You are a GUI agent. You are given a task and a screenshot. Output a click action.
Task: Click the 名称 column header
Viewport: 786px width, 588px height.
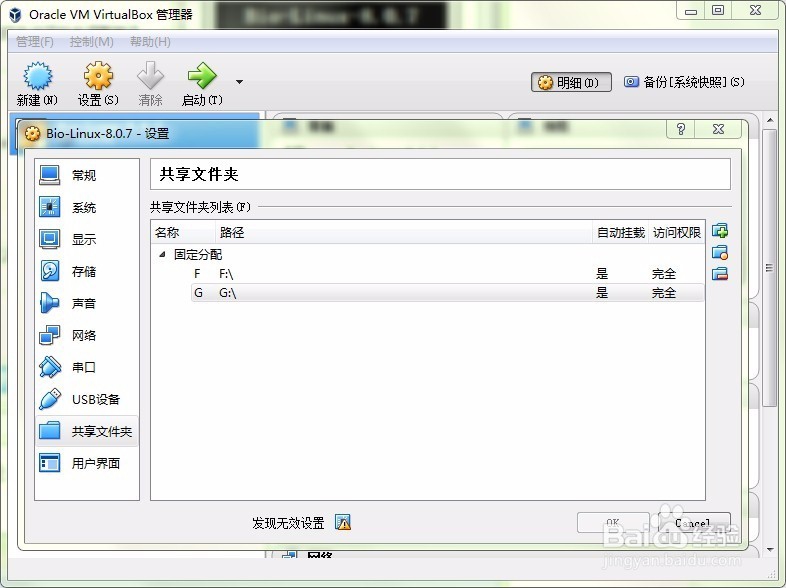pos(183,233)
